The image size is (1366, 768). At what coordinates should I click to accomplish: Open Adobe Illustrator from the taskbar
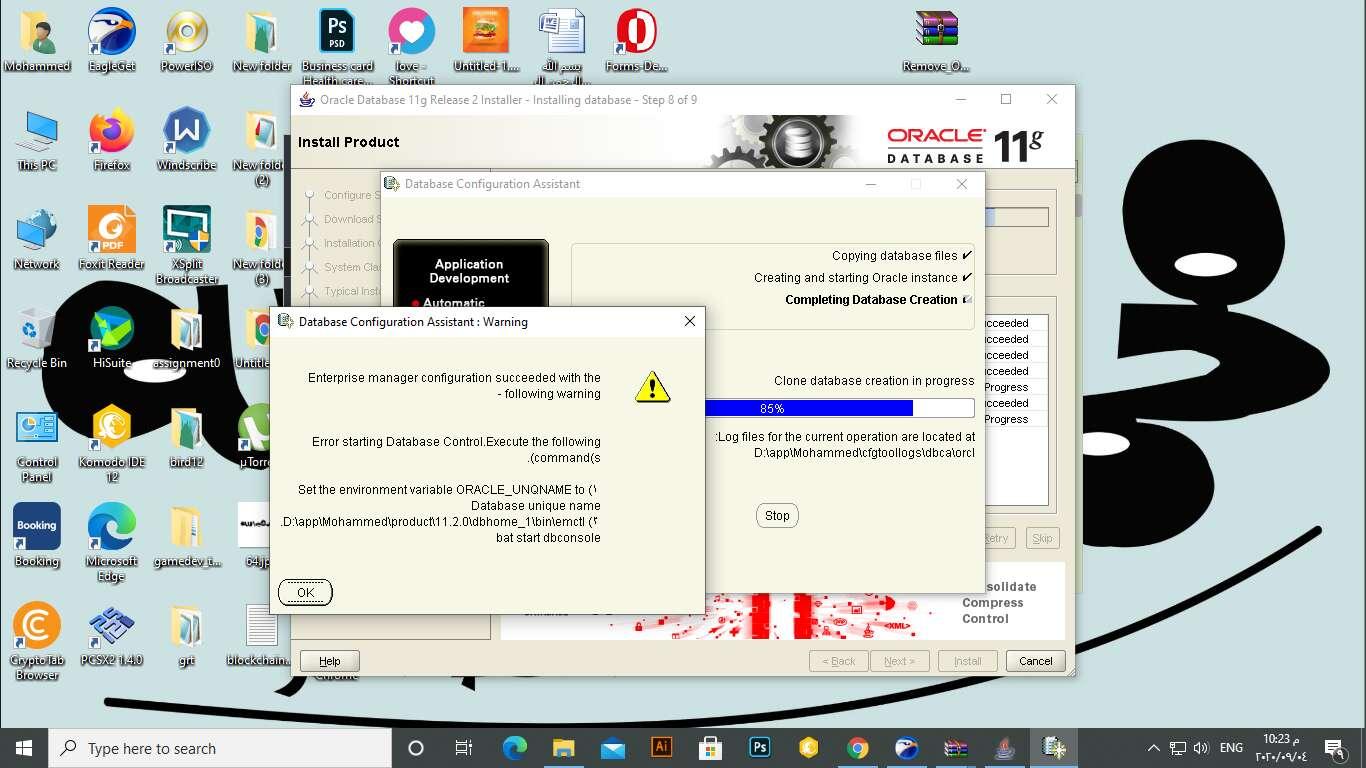click(661, 748)
